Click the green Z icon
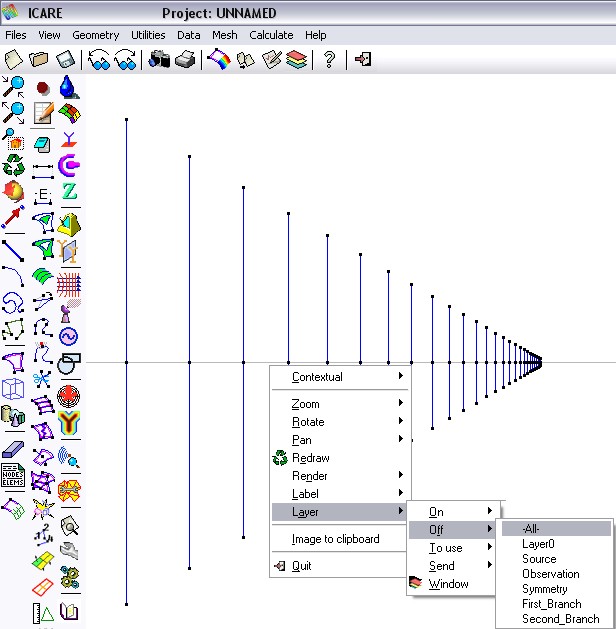This screenshot has height=629, width=616. pyautogui.click(x=69, y=191)
